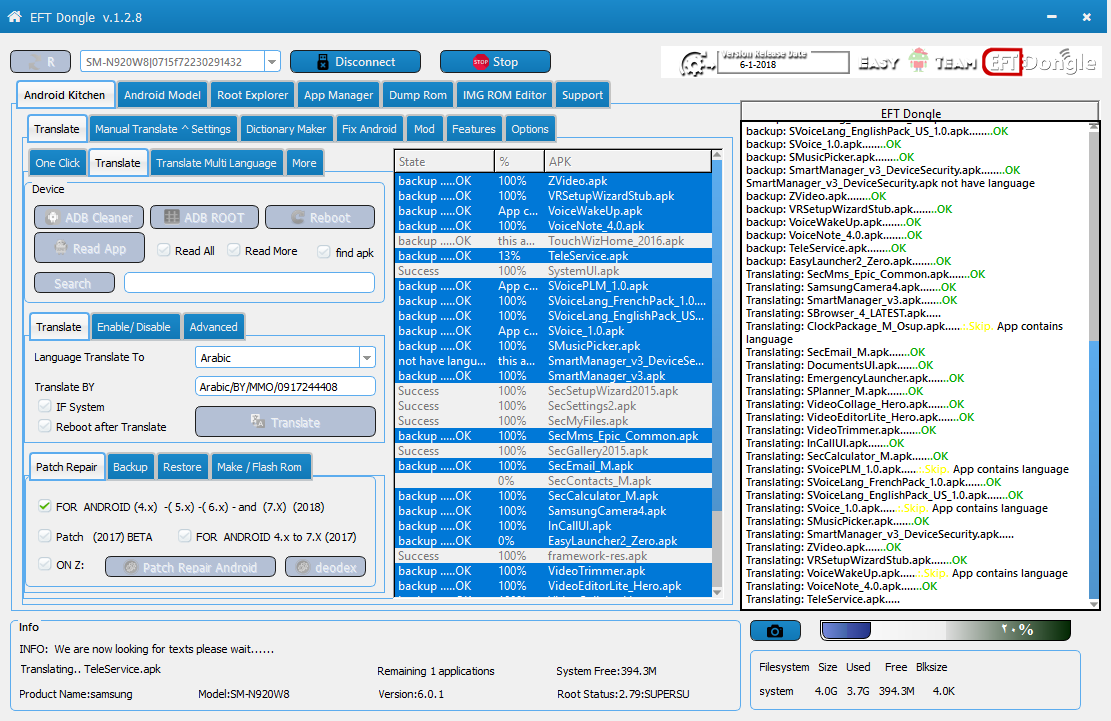Click the refresh R button
The height and width of the screenshot is (721, 1111).
(40, 62)
